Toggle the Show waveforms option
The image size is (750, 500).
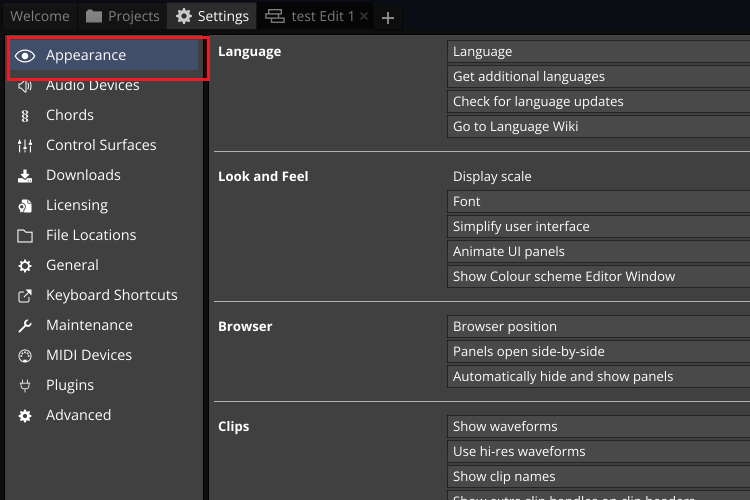(x=598, y=427)
